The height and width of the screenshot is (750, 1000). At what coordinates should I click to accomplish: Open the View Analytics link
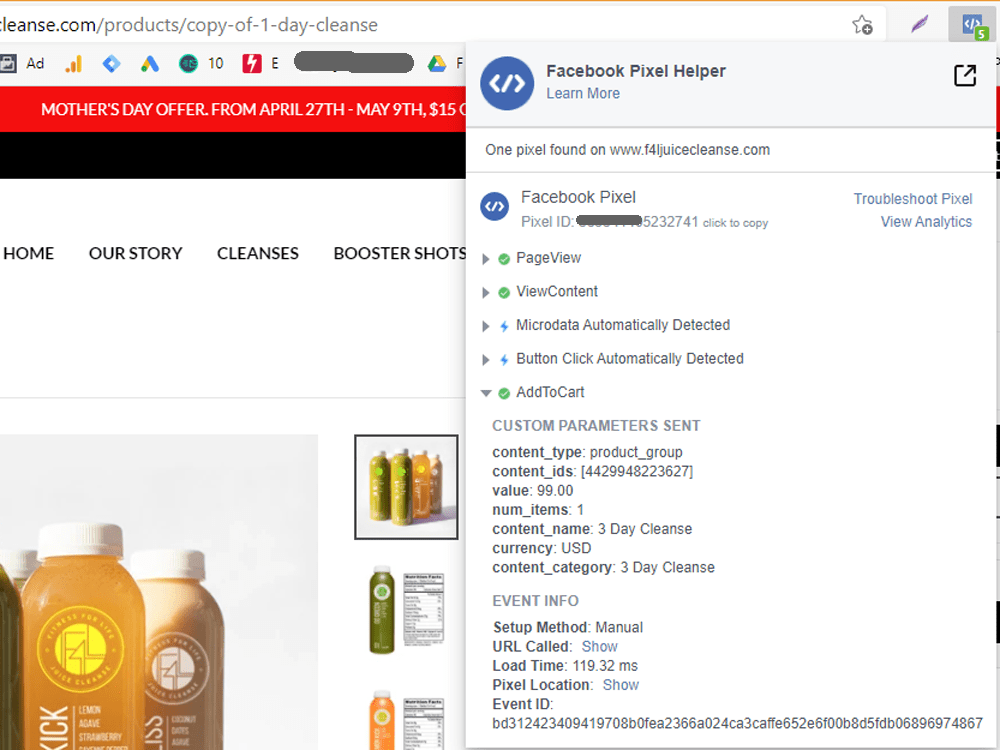[926, 222]
